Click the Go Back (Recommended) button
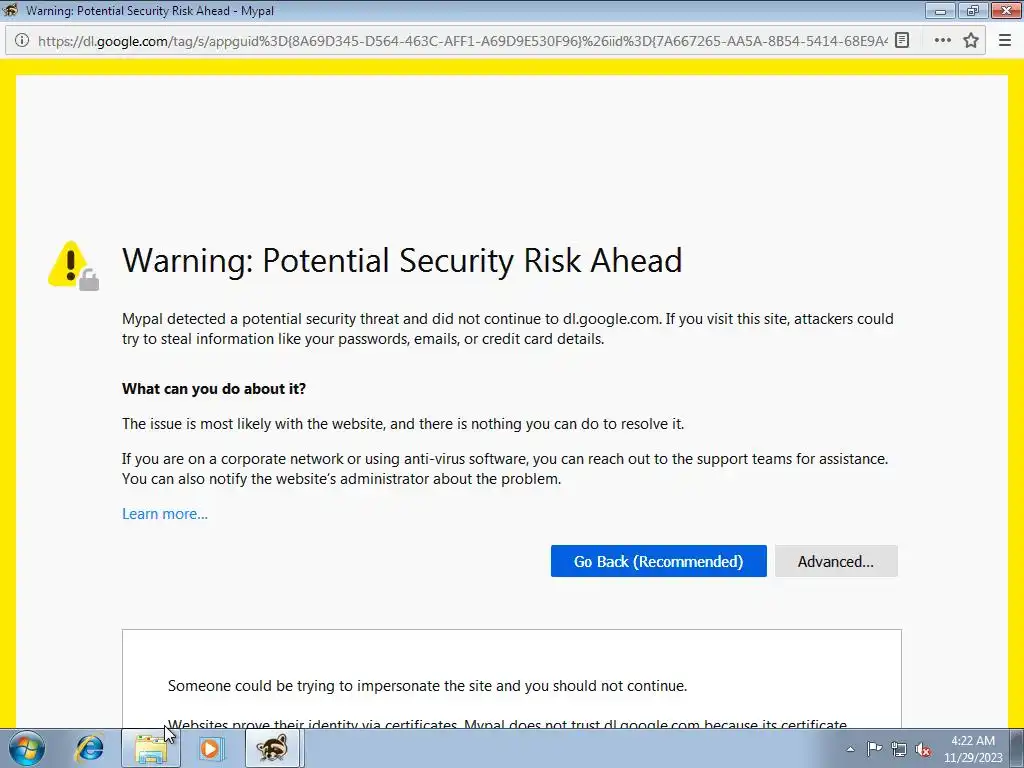Viewport: 1024px width, 768px height. point(658,561)
